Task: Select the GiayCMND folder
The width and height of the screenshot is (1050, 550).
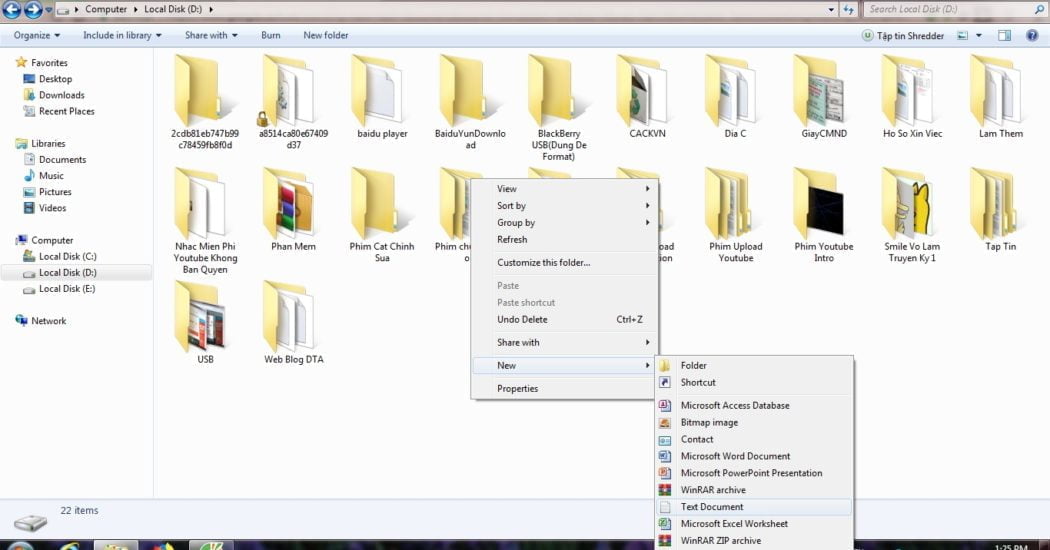Action: [824, 98]
